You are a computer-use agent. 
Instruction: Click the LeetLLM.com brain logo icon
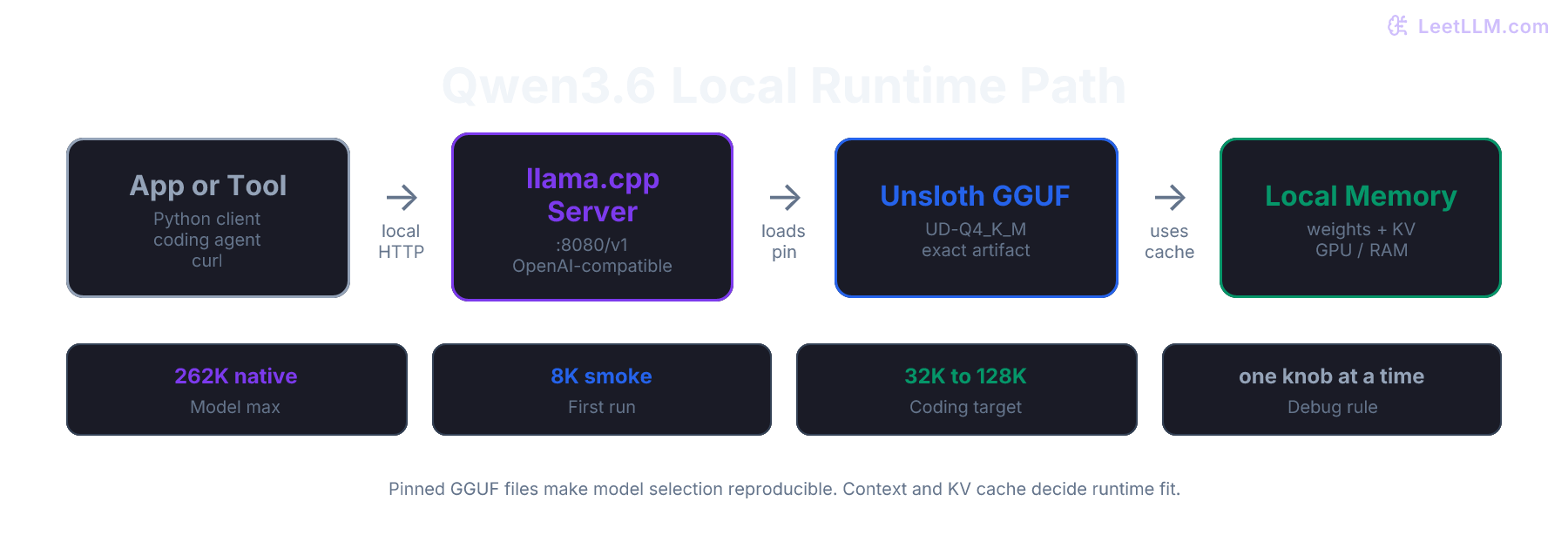tap(1397, 26)
